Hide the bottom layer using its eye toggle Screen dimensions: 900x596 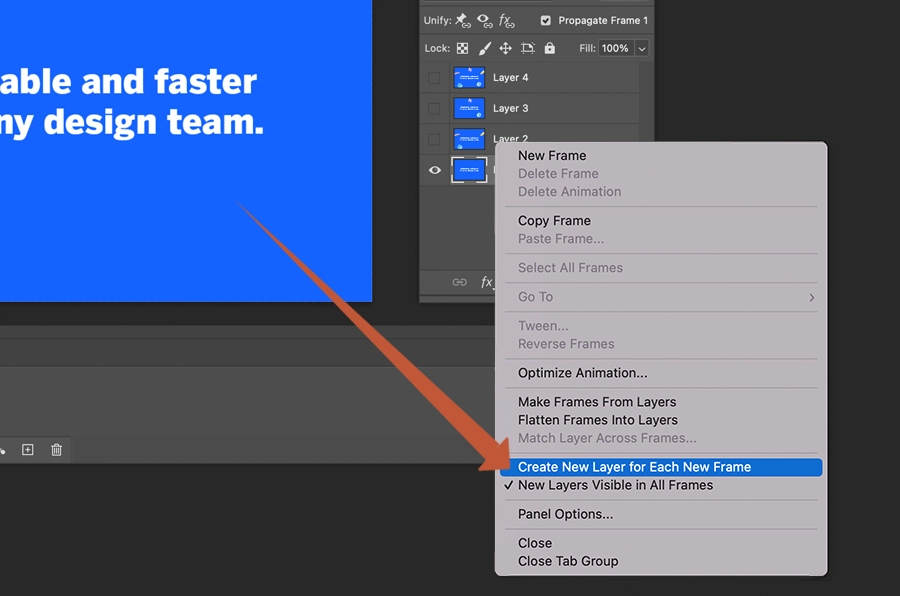click(x=434, y=170)
